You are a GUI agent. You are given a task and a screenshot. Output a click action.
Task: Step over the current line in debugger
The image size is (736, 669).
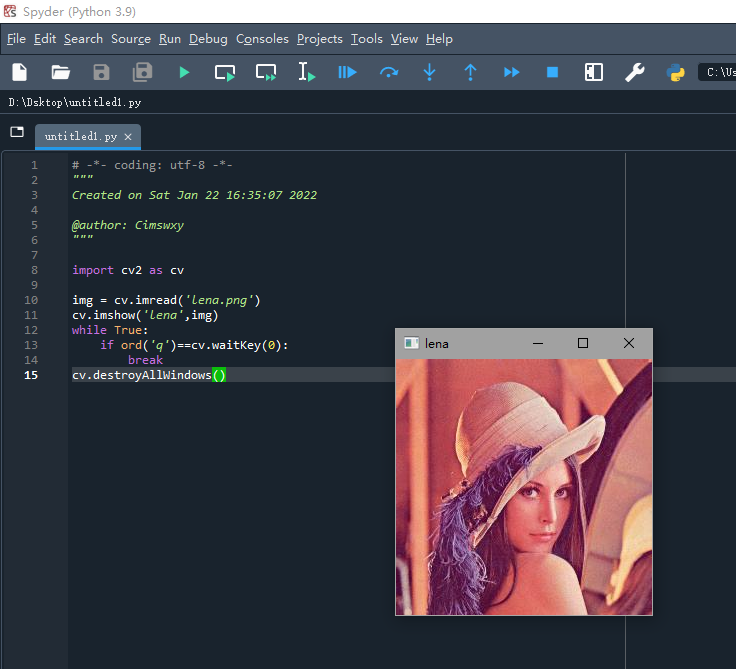389,72
